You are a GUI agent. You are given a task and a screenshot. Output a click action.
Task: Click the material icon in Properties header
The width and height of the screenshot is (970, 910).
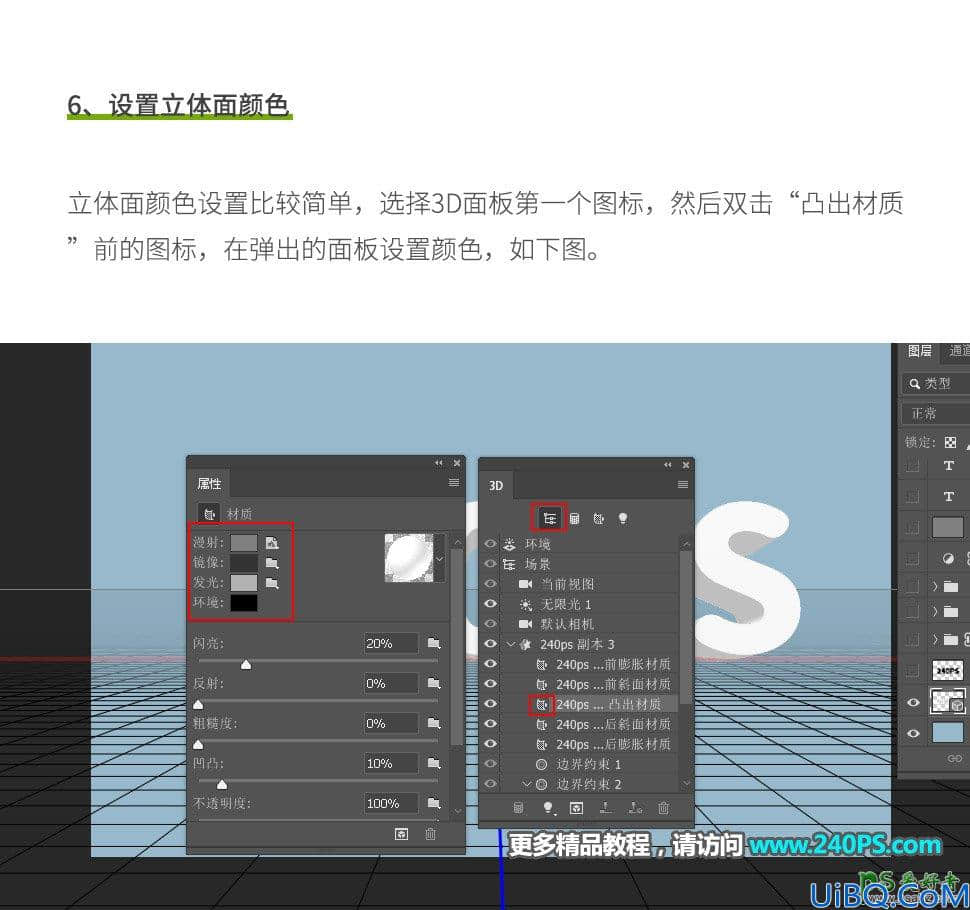(x=209, y=513)
